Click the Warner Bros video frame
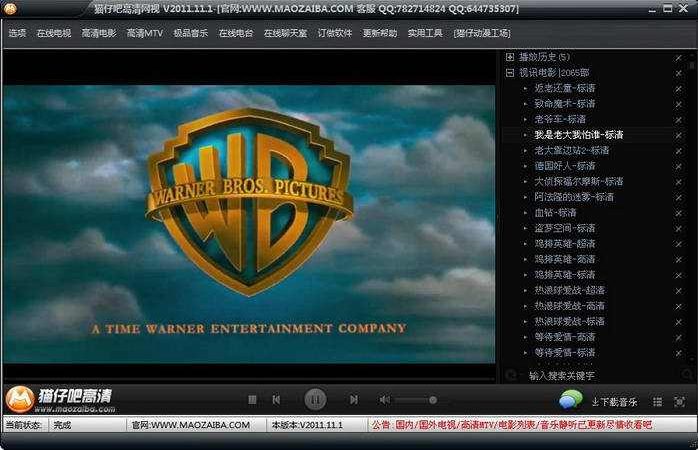 pos(249,224)
